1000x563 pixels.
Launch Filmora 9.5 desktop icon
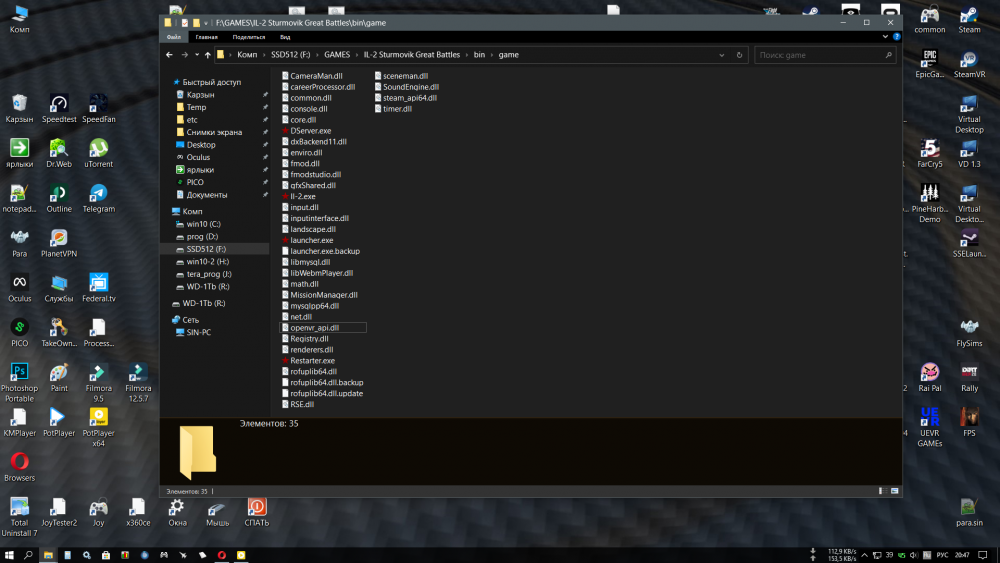tap(98, 383)
